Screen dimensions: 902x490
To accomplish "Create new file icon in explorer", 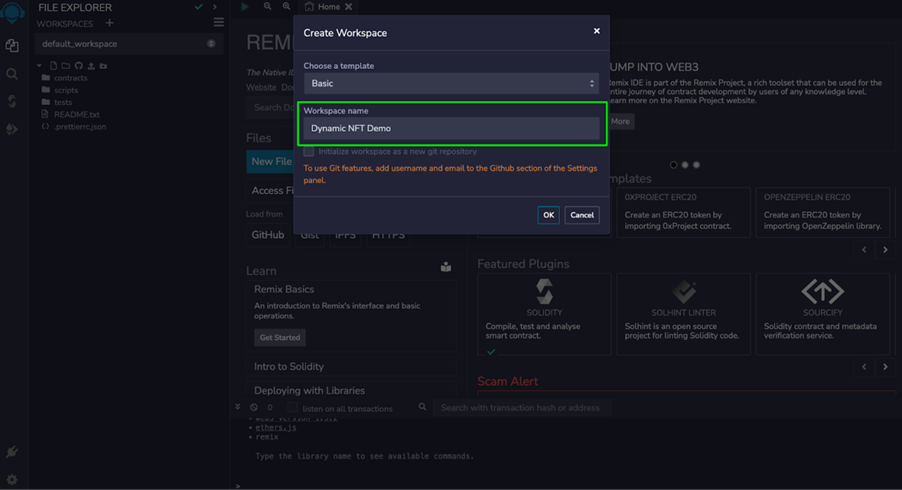I will tap(53, 66).
